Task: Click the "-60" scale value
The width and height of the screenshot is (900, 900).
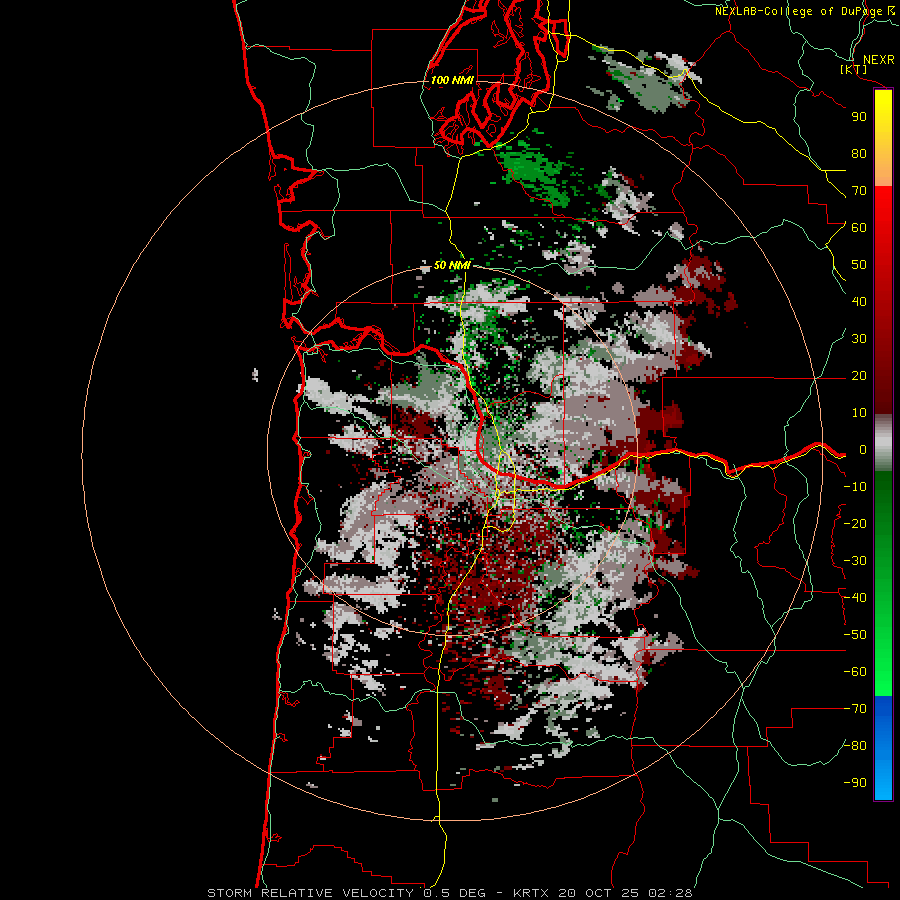Action: [x=855, y=672]
